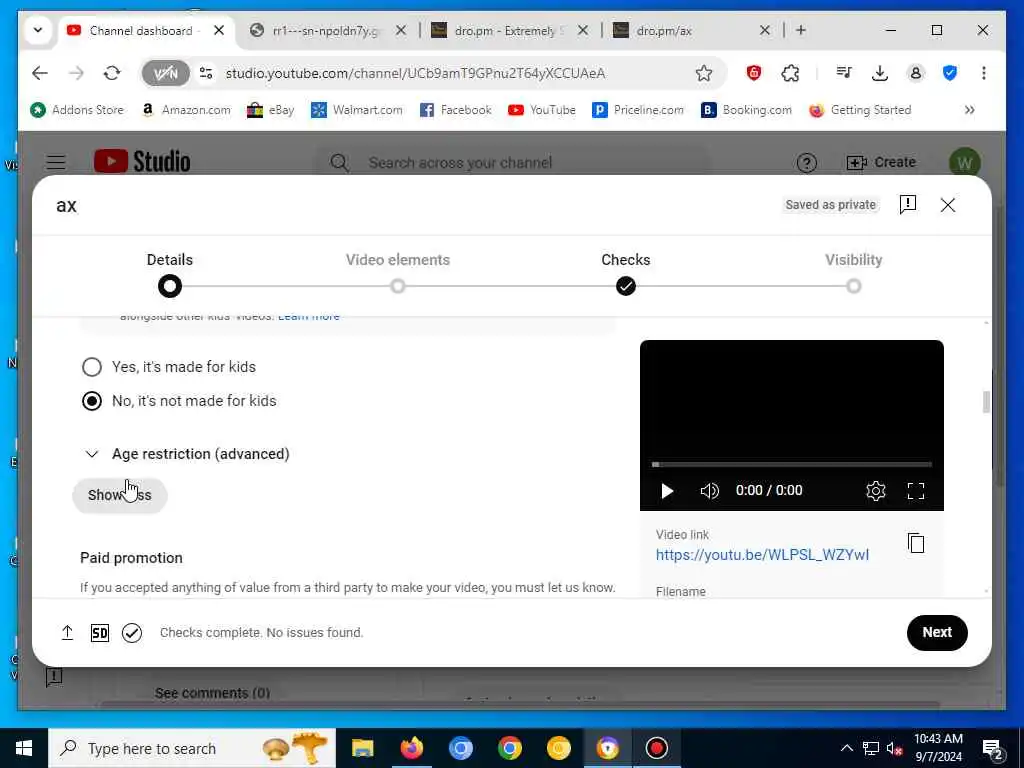Click the address bar URL
Viewport: 1024px width, 768px height.
(x=415, y=73)
